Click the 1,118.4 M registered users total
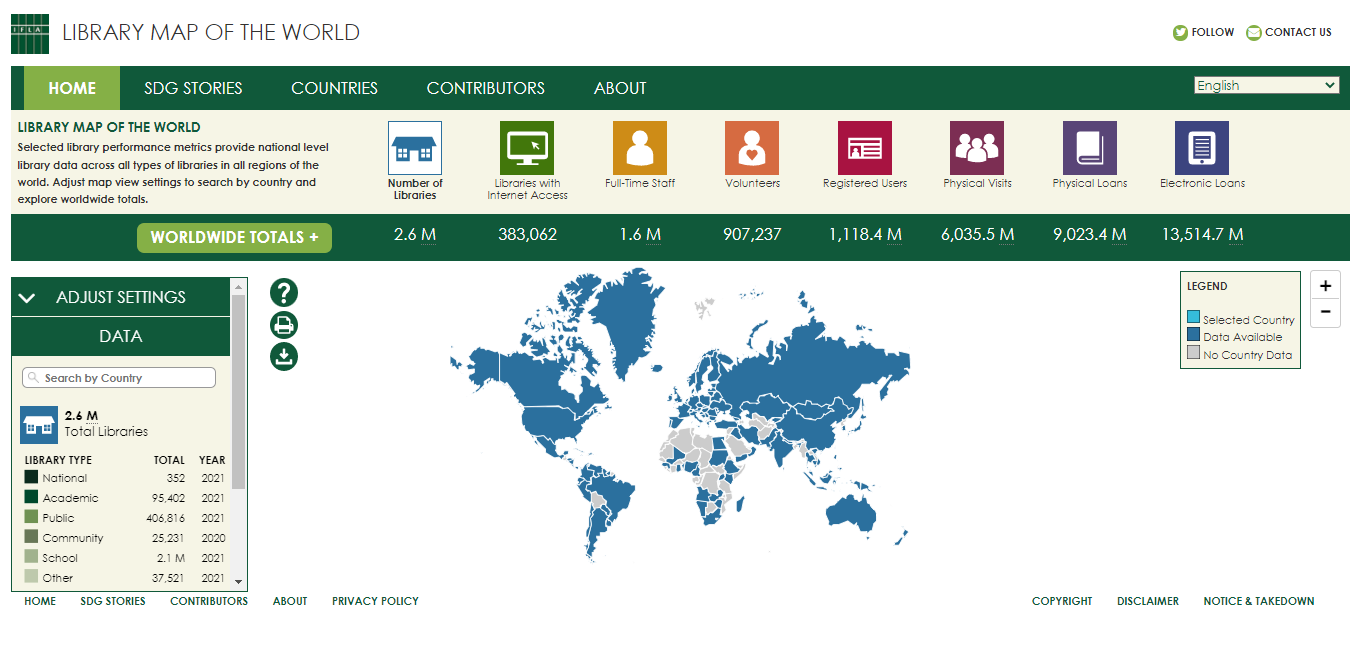Screen dimensions: 1361x655 [865, 235]
